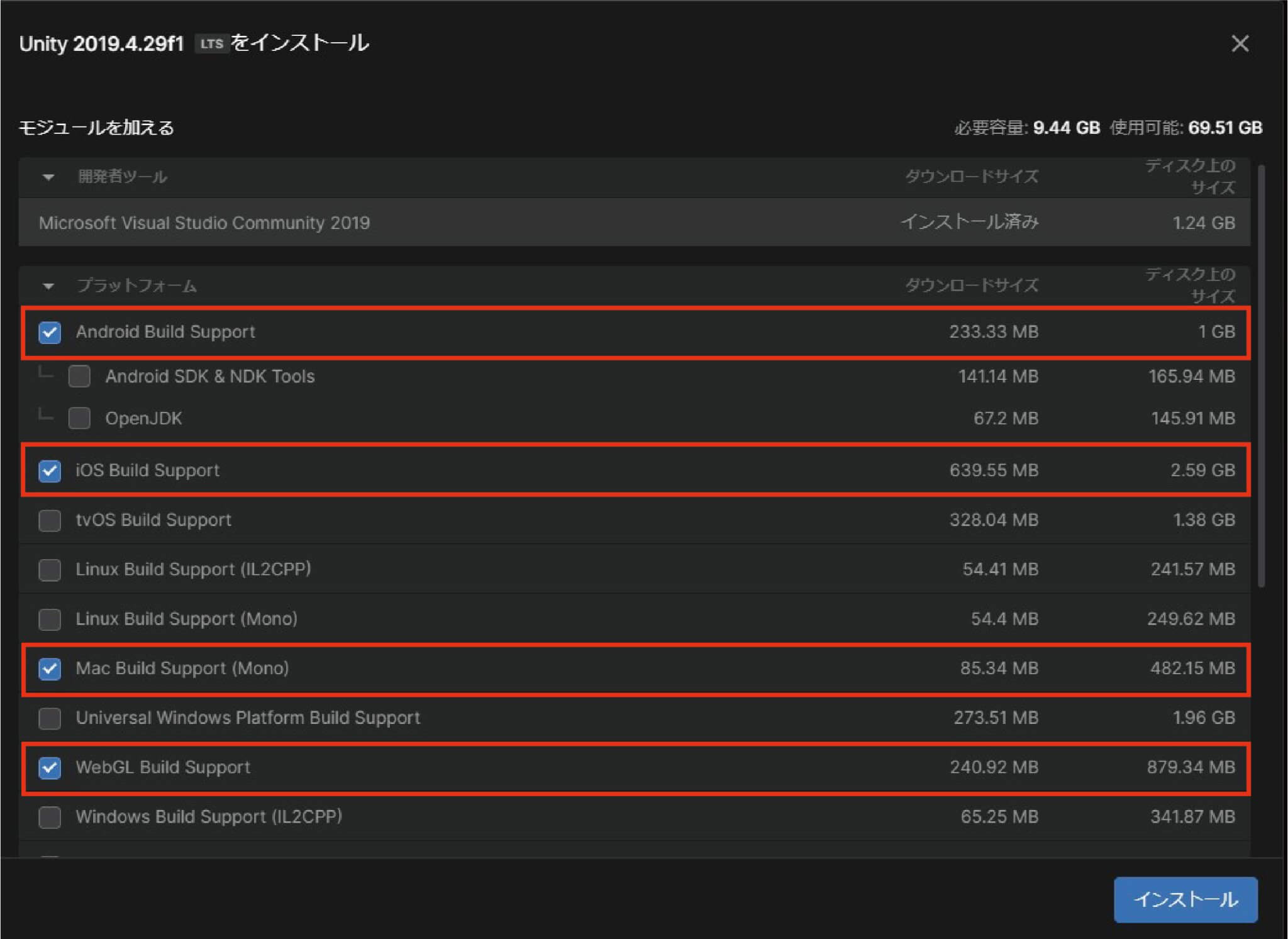Check Linux Build Support (IL2CPP)
The image size is (1288, 939).
[50, 569]
